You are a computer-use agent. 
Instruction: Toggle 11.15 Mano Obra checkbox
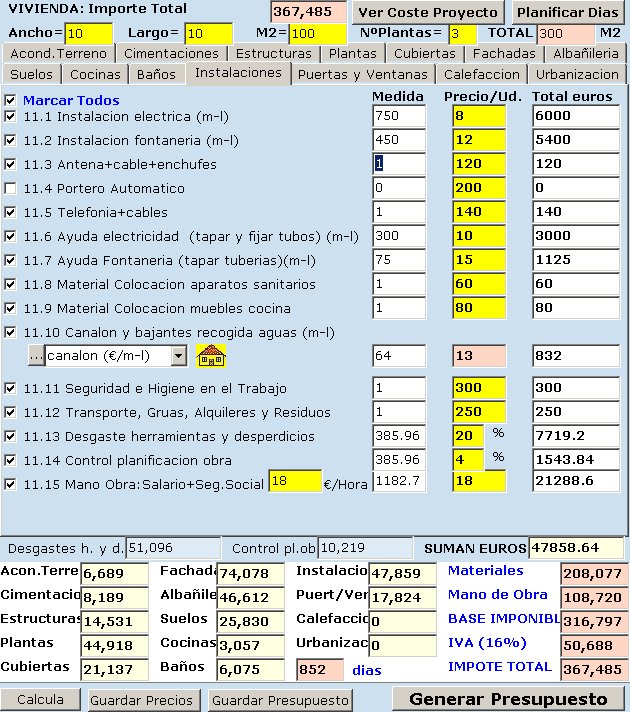10,485
